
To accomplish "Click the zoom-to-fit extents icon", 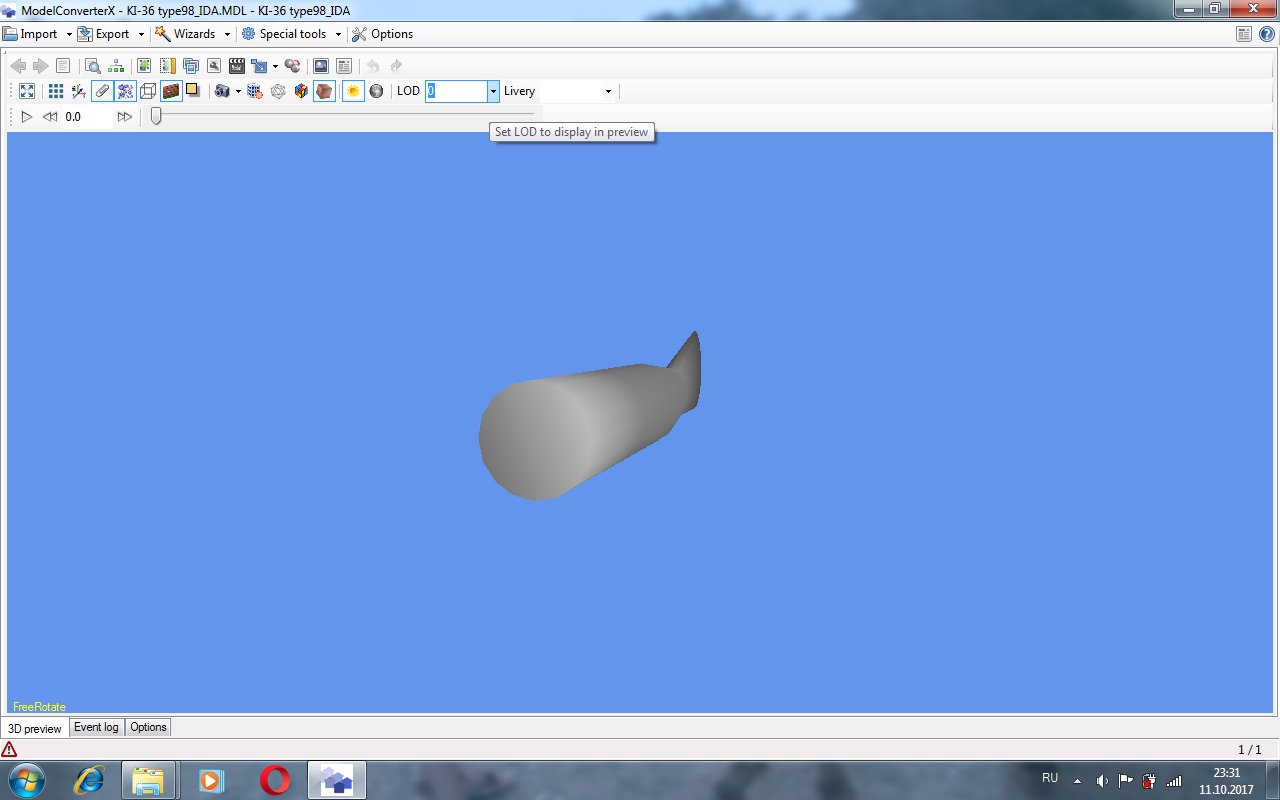I will tap(27, 91).
